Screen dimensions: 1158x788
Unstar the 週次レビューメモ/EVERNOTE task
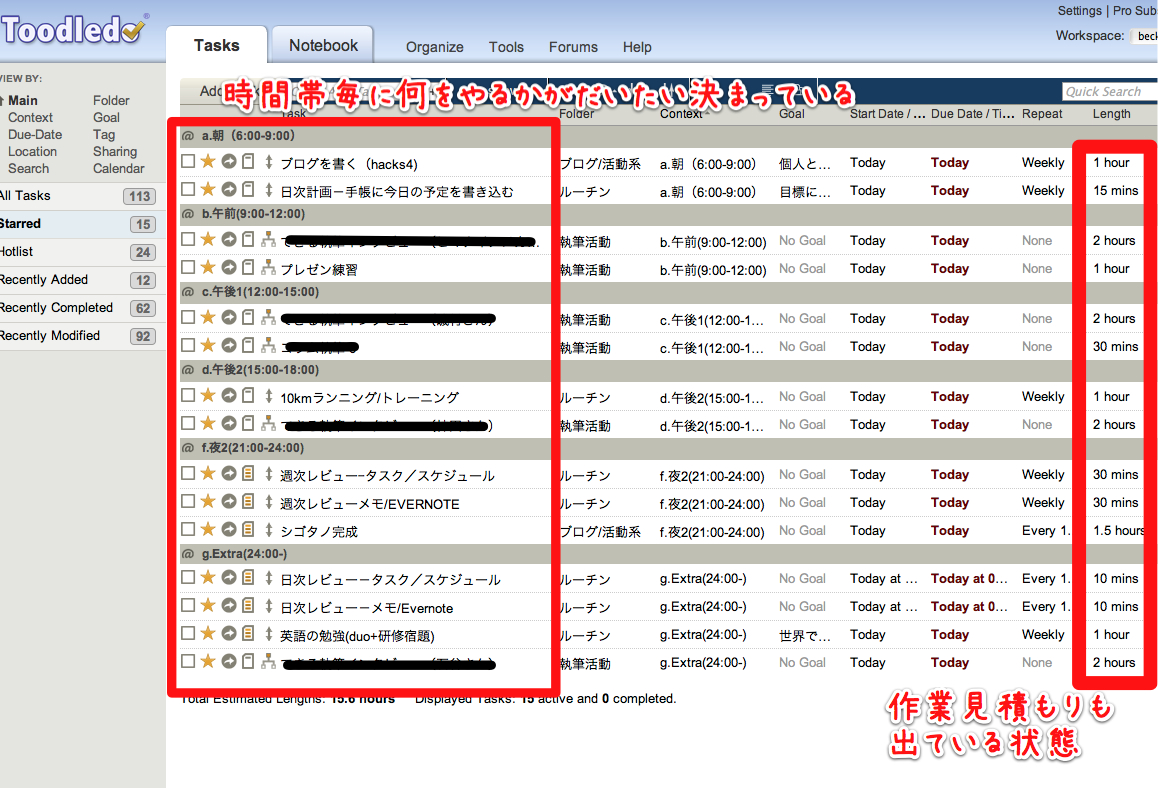pyautogui.click(x=208, y=502)
